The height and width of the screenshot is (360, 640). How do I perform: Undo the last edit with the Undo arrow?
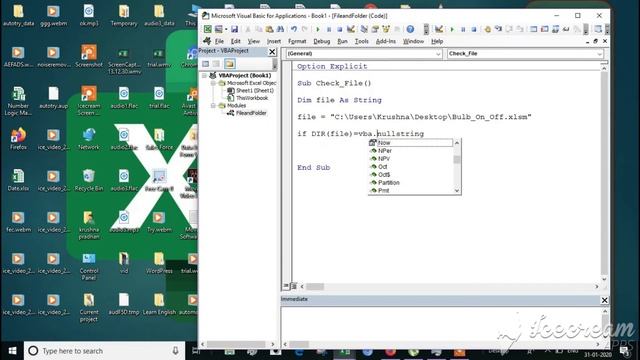click(294, 29)
